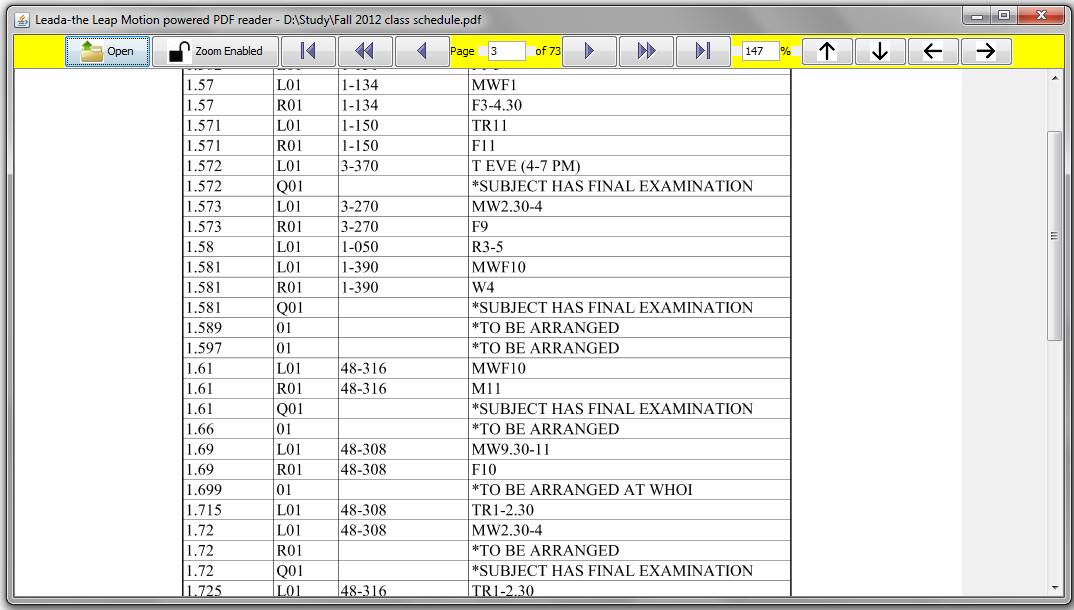
Task: Pan the document left with left arrow
Action: pyautogui.click(x=933, y=51)
